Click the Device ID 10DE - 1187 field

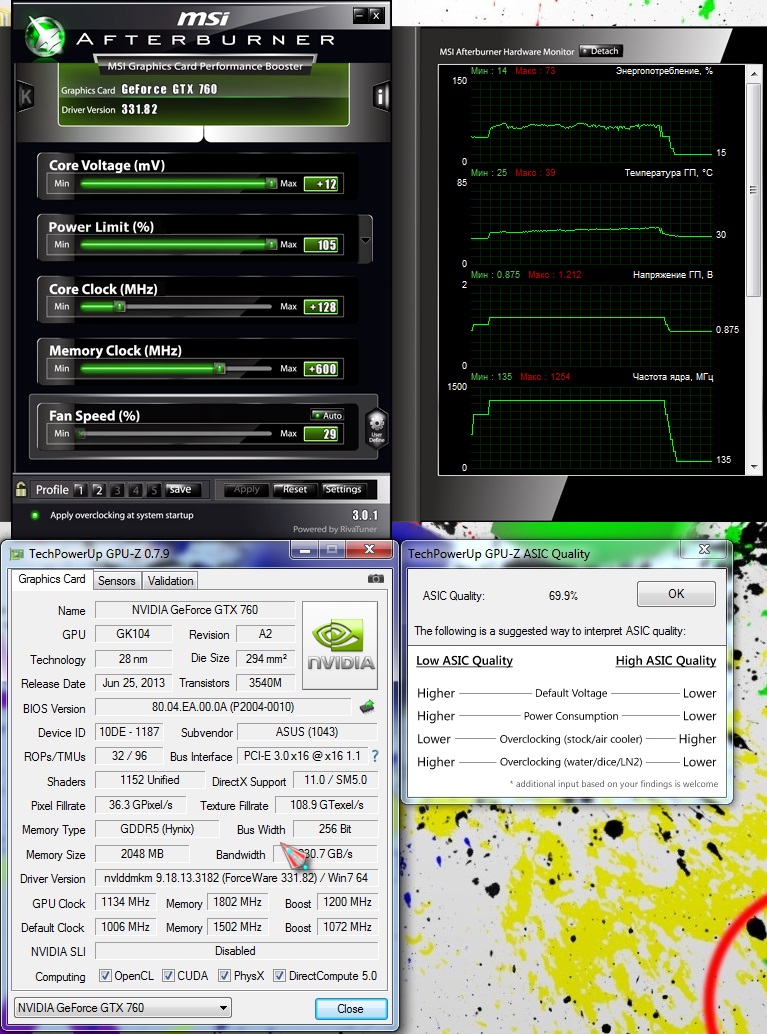pos(129,732)
